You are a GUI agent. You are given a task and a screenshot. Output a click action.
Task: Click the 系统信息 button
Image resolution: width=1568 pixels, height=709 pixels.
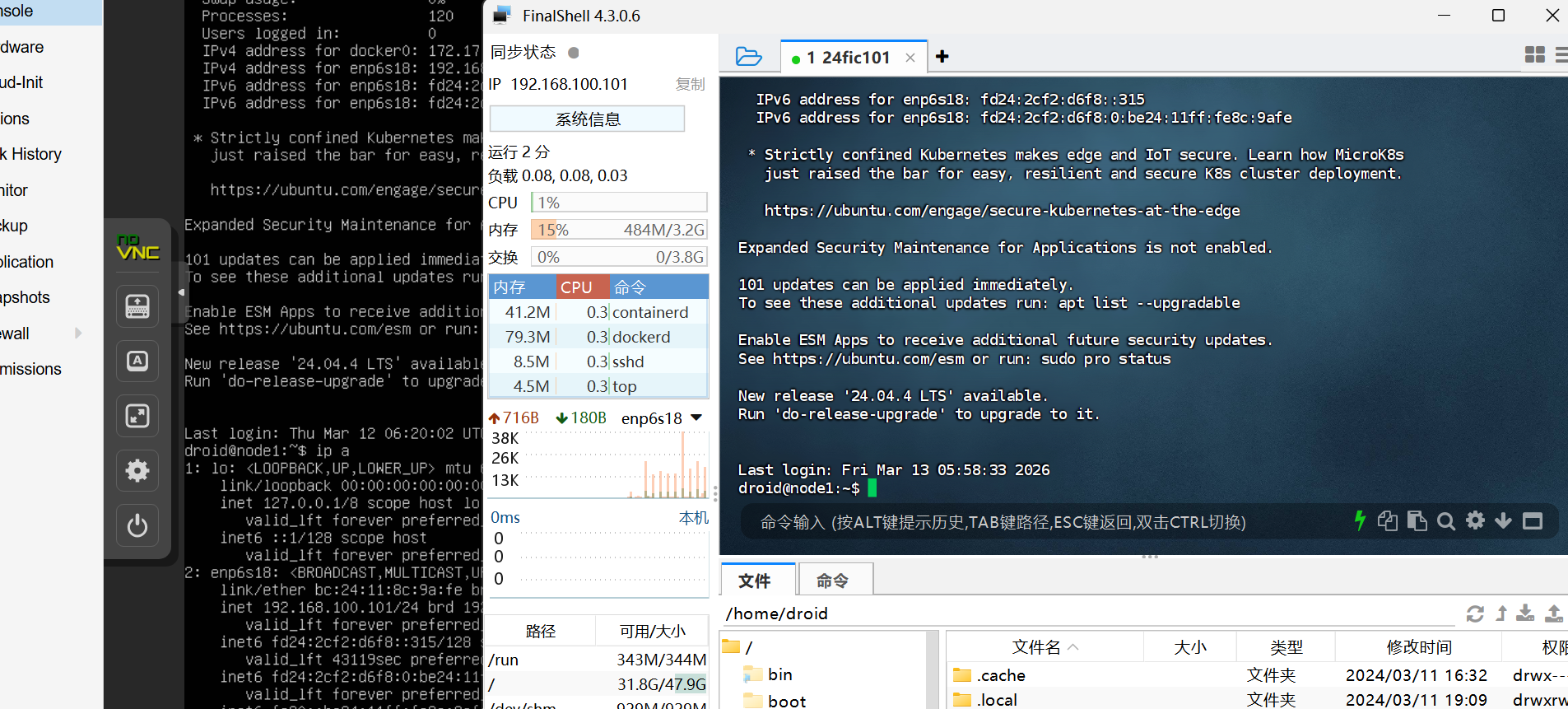point(587,119)
